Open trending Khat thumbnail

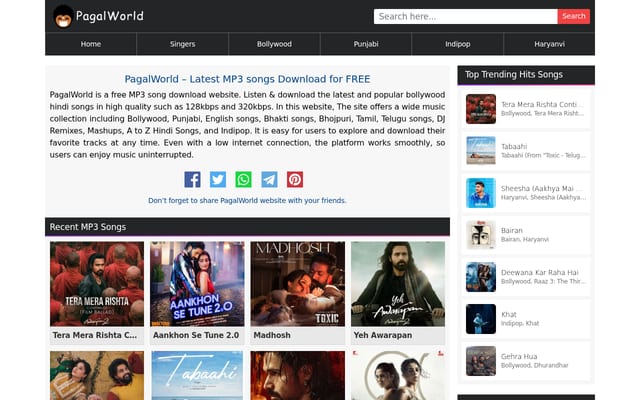click(x=481, y=319)
